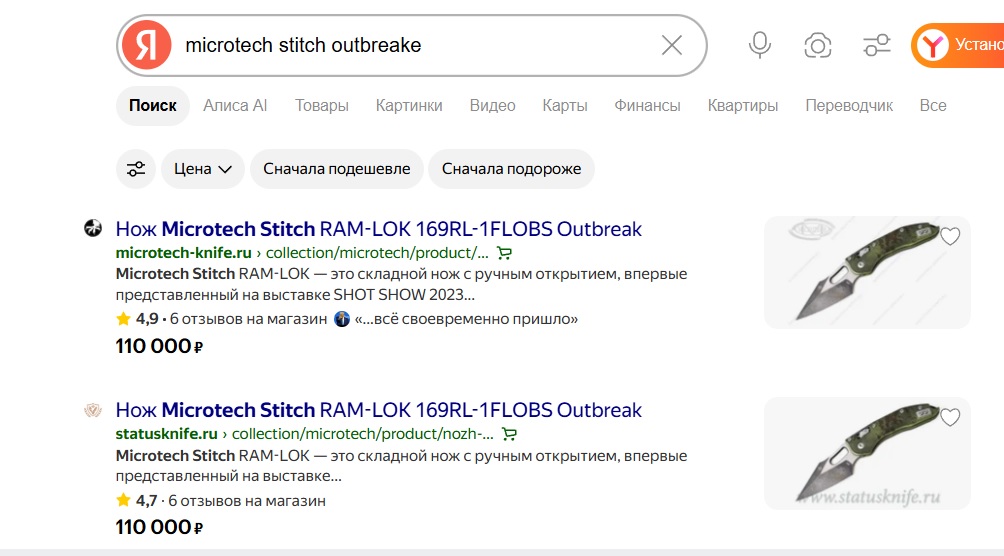Image resolution: width=1004 pixels, height=556 pixels.
Task: Clear the search query with X
Action: click(672, 45)
